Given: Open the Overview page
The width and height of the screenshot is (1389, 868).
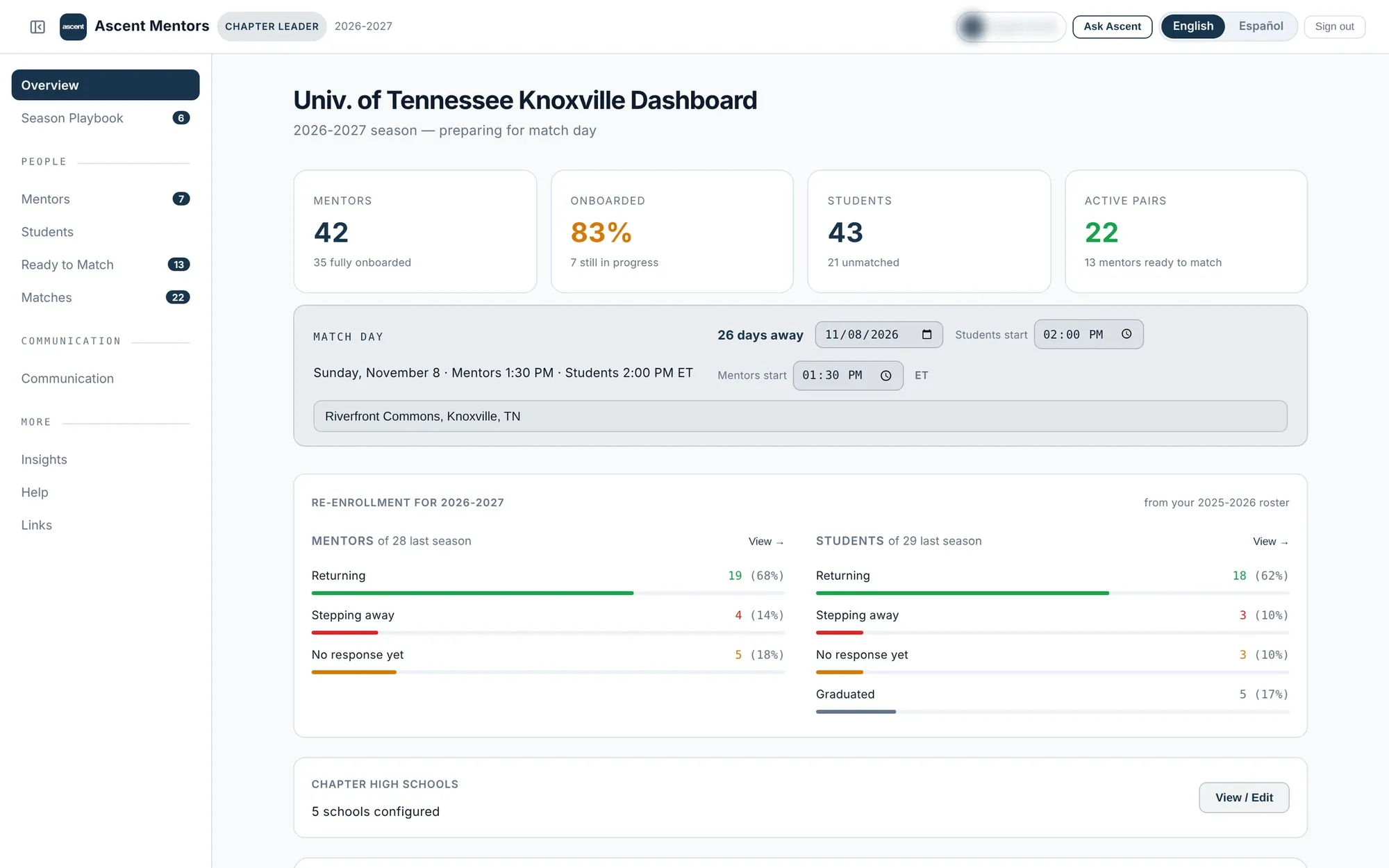Looking at the screenshot, I should coord(106,85).
